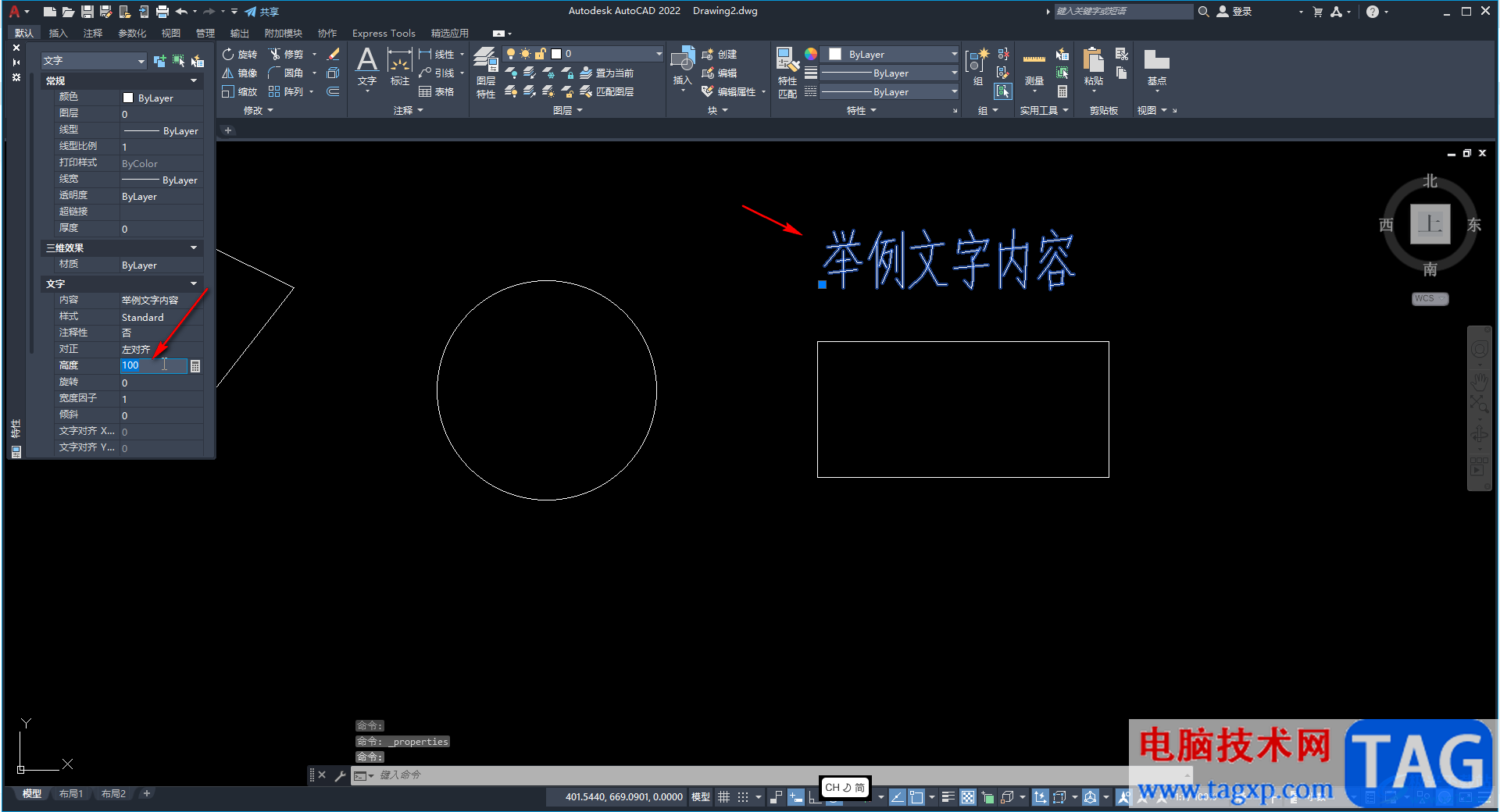Image resolution: width=1500 pixels, height=812 pixels.
Task: Open the layer dropdown showing 0
Action: click(x=584, y=54)
